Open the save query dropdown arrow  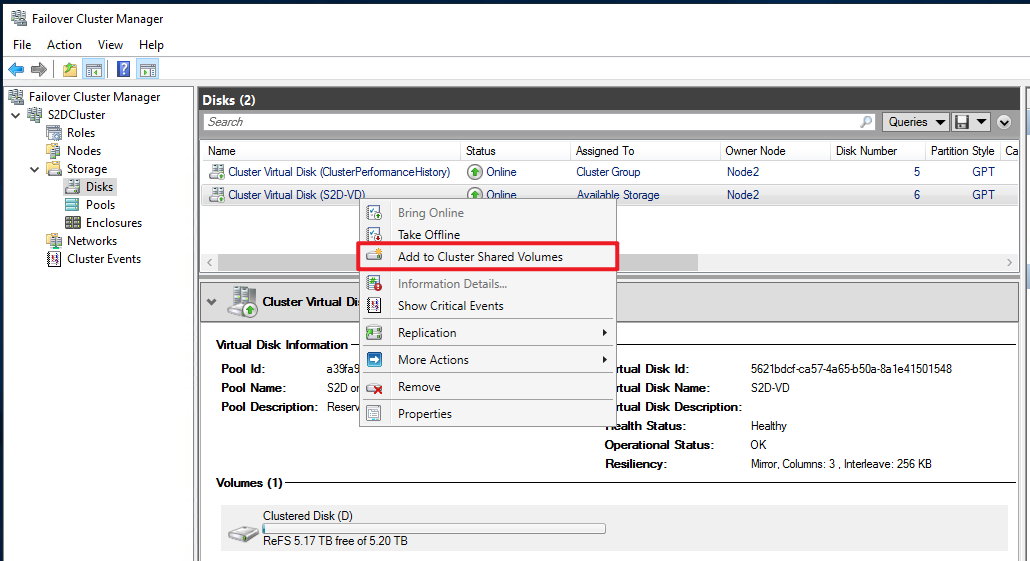(x=981, y=122)
